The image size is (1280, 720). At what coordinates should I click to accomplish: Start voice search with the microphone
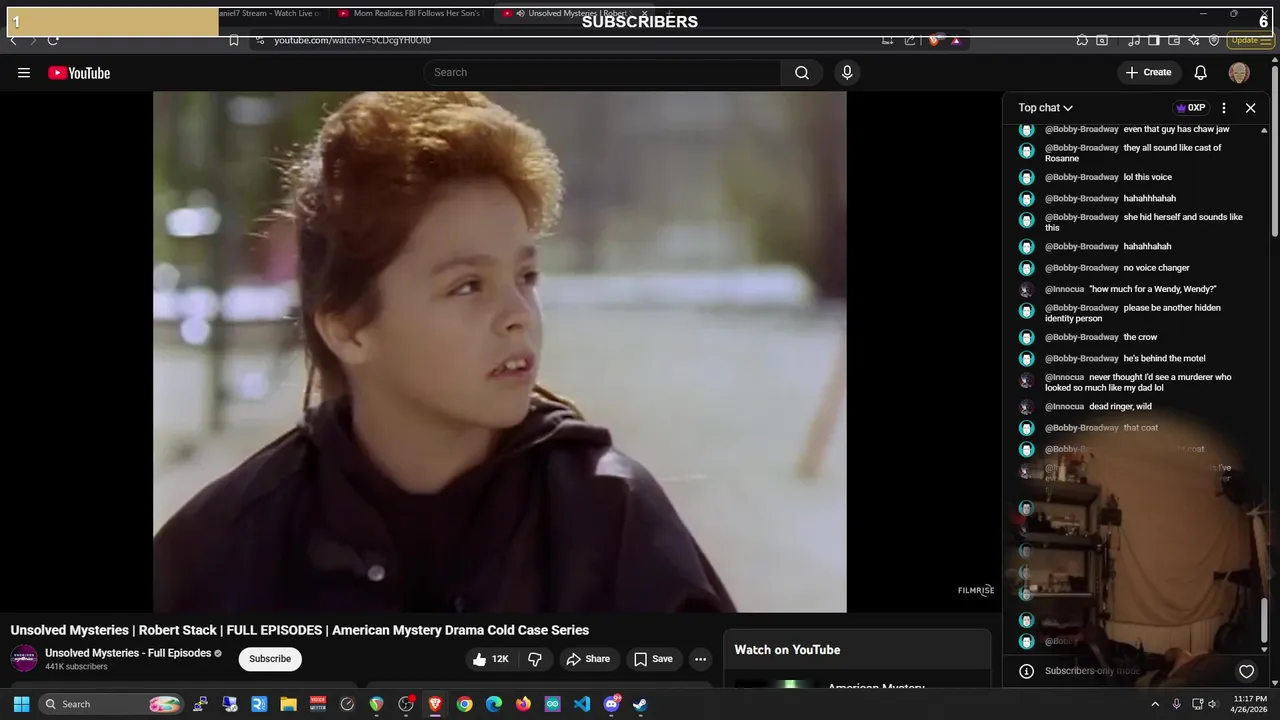point(847,73)
